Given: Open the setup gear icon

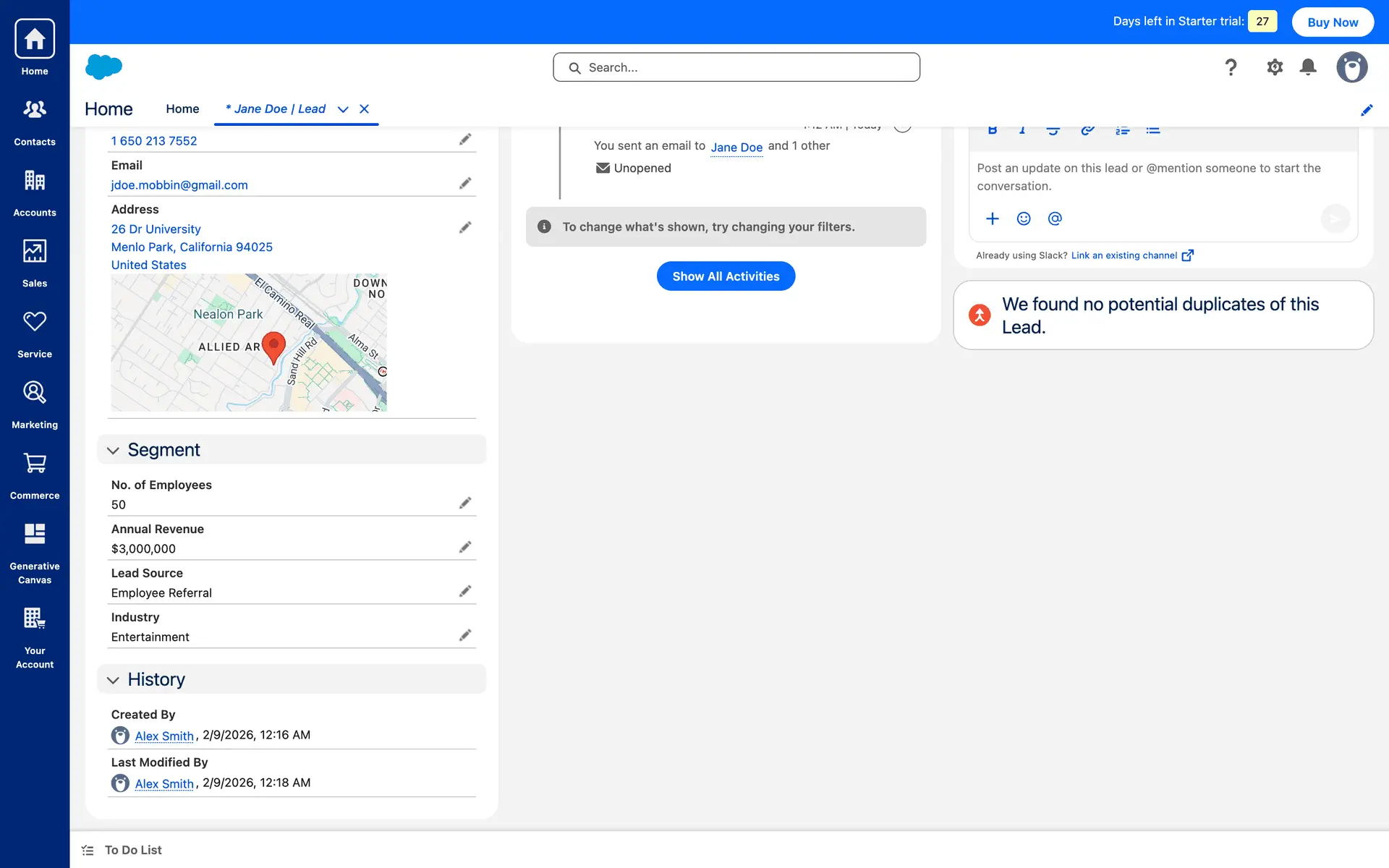Looking at the screenshot, I should click(x=1275, y=67).
